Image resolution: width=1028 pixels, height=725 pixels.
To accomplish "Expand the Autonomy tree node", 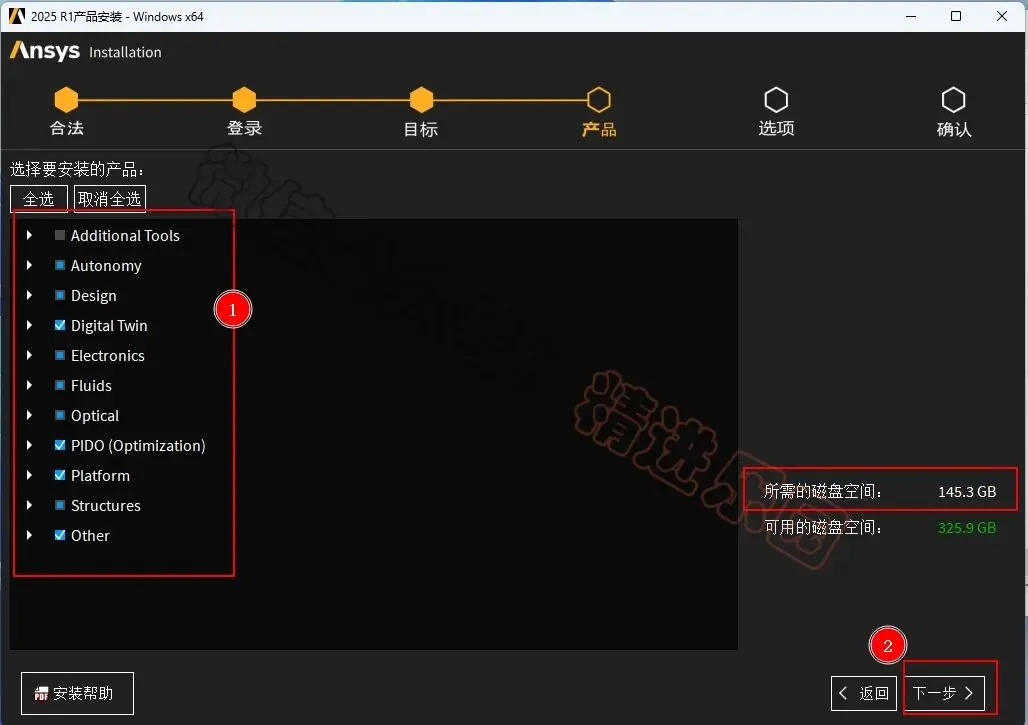I will tap(29, 265).
